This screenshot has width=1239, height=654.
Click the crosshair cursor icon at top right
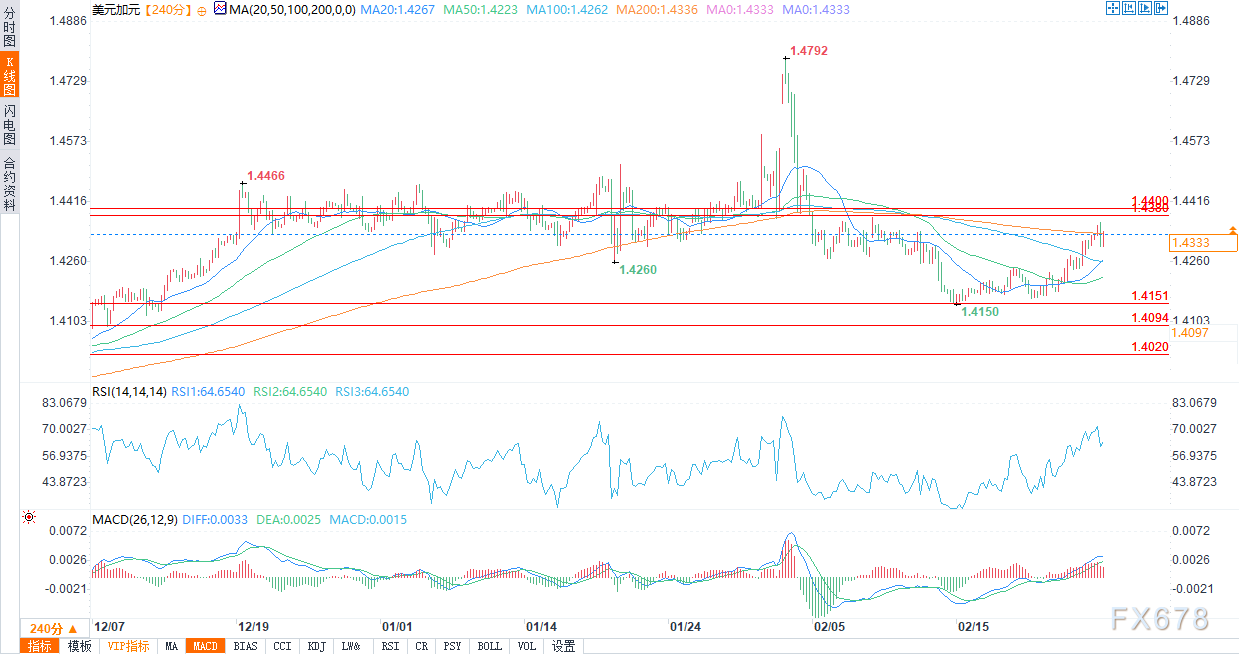click(x=1112, y=8)
